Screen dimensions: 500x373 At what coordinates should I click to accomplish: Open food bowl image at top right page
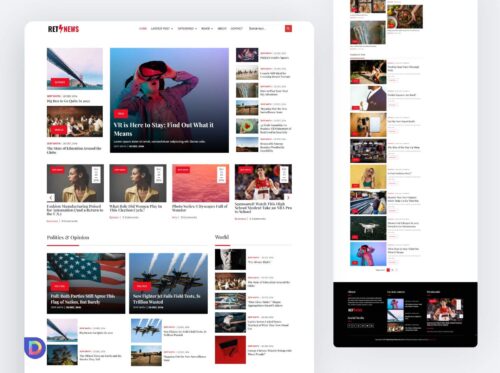(405, 17)
